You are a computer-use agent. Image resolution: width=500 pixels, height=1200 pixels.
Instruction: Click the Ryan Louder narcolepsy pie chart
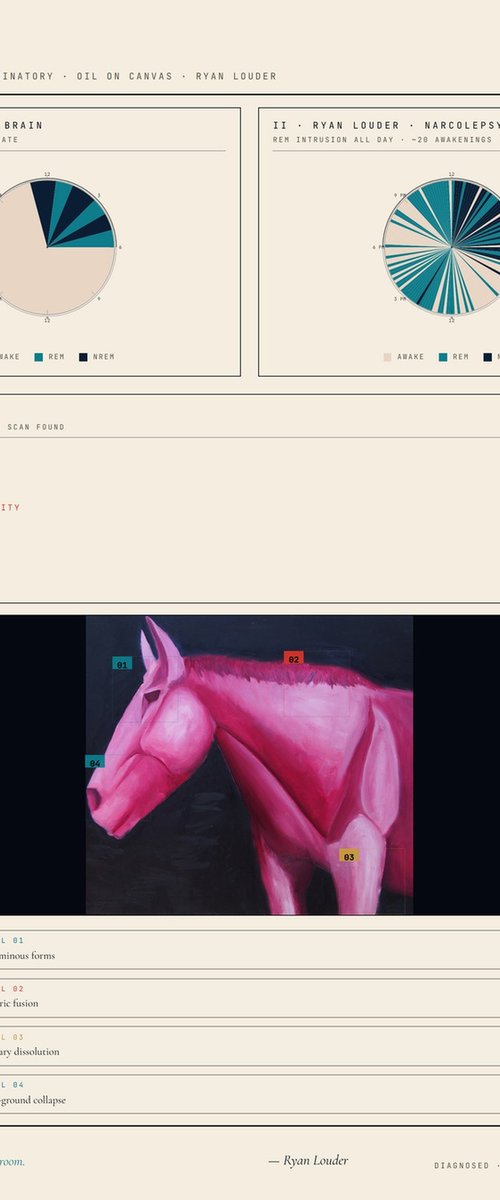click(x=451, y=247)
